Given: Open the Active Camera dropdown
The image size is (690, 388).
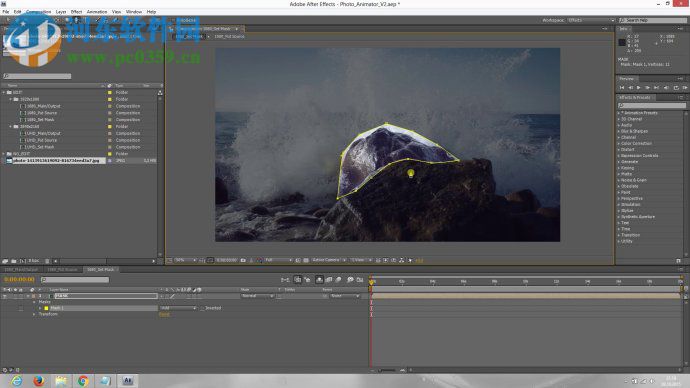Looking at the screenshot, I should 329,260.
